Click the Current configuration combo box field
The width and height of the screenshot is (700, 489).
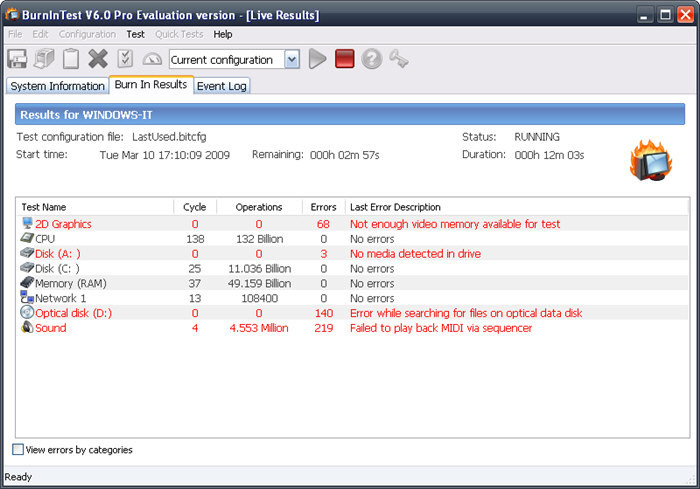pyautogui.click(x=234, y=59)
